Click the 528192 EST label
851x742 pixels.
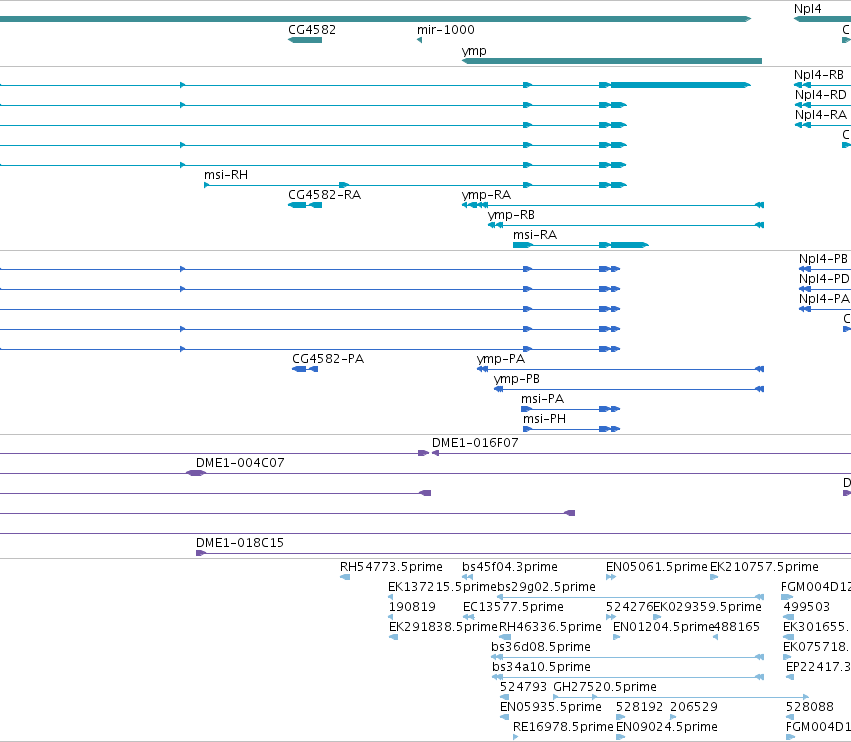(639, 707)
